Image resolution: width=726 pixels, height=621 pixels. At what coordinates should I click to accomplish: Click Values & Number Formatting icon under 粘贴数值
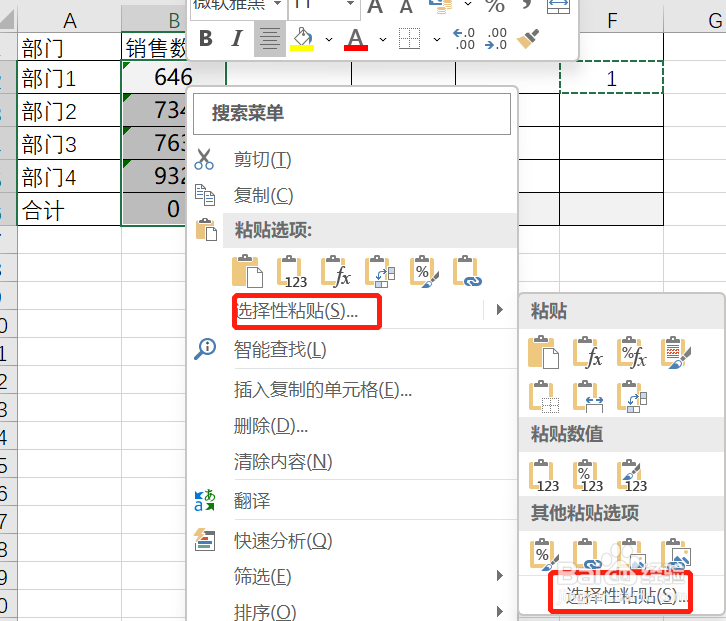click(588, 475)
